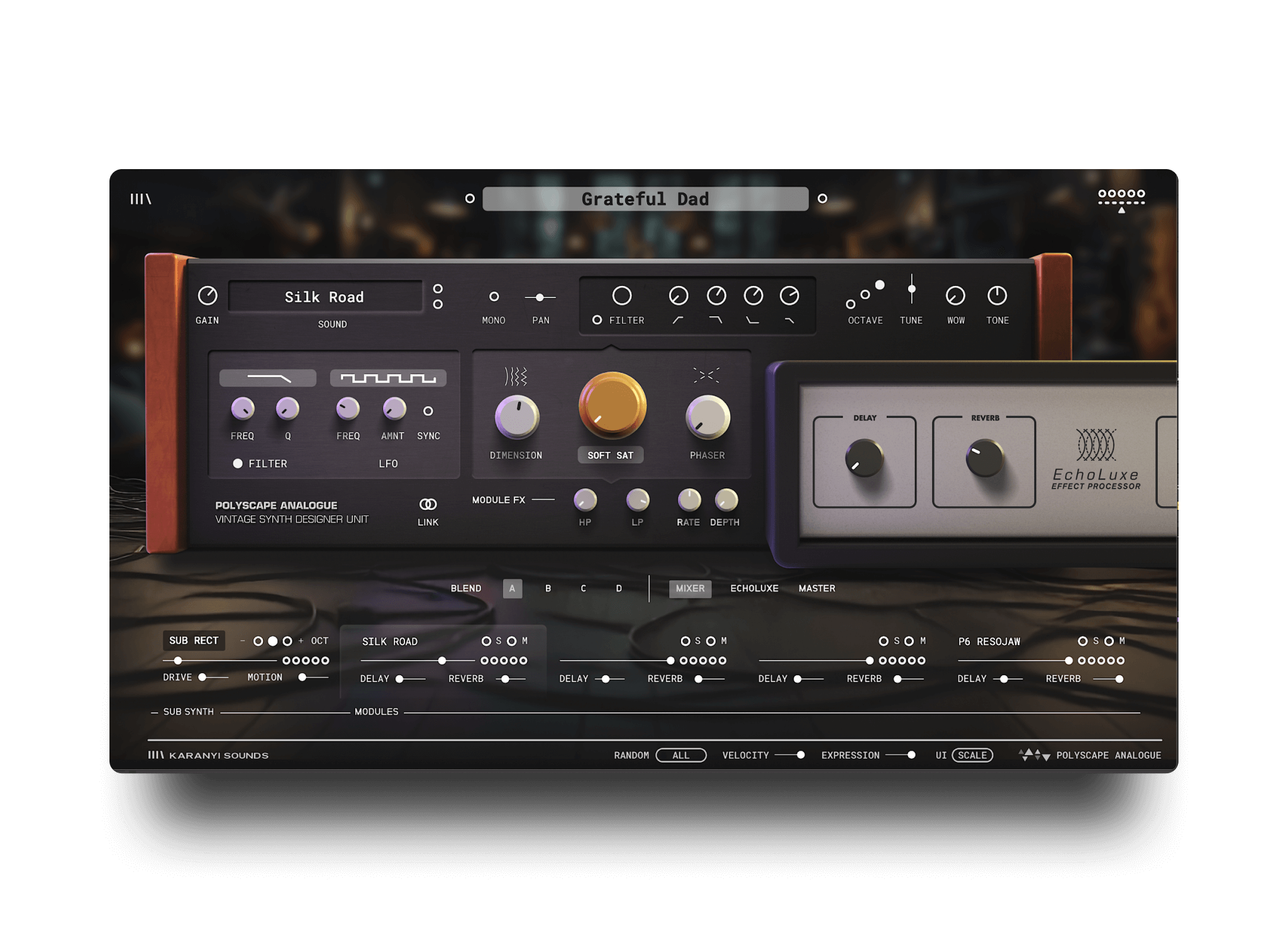1288x943 pixels.
Task: Go to the previous preset using the left circle
Action: (470, 199)
